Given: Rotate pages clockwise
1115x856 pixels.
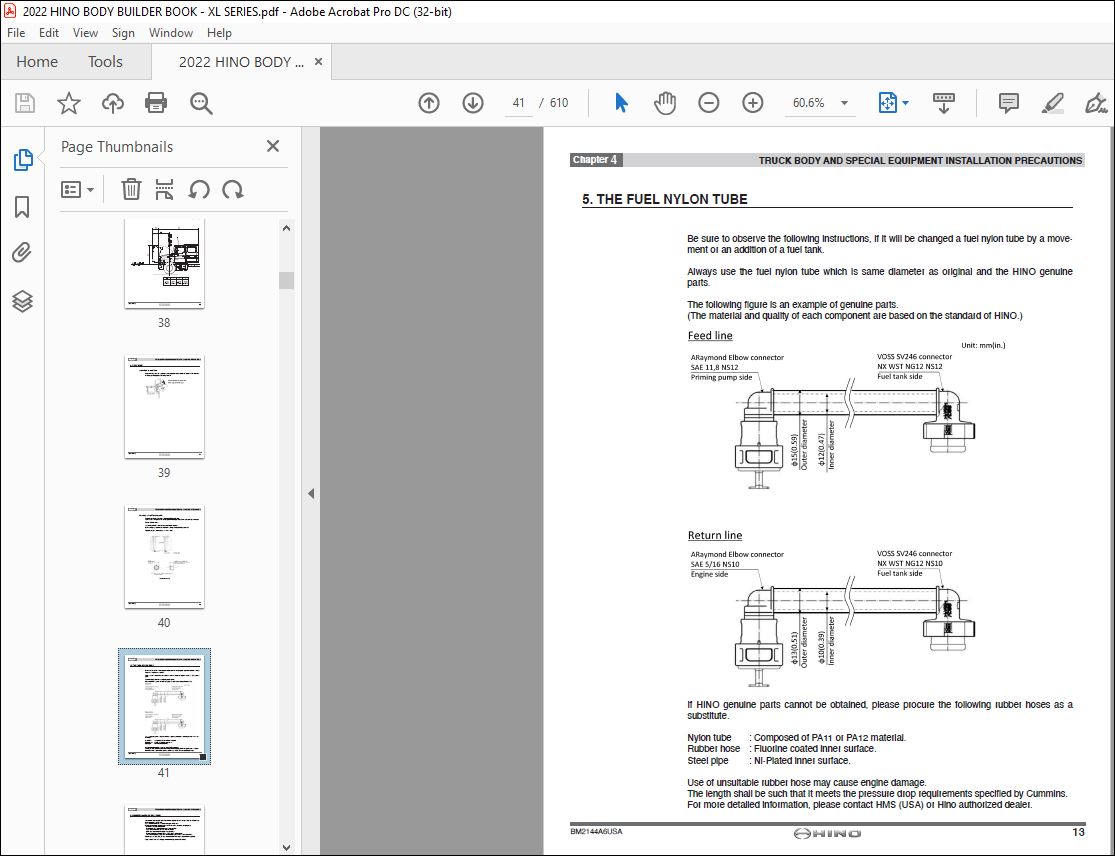Looking at the screenshot, I should coord(233,189).
